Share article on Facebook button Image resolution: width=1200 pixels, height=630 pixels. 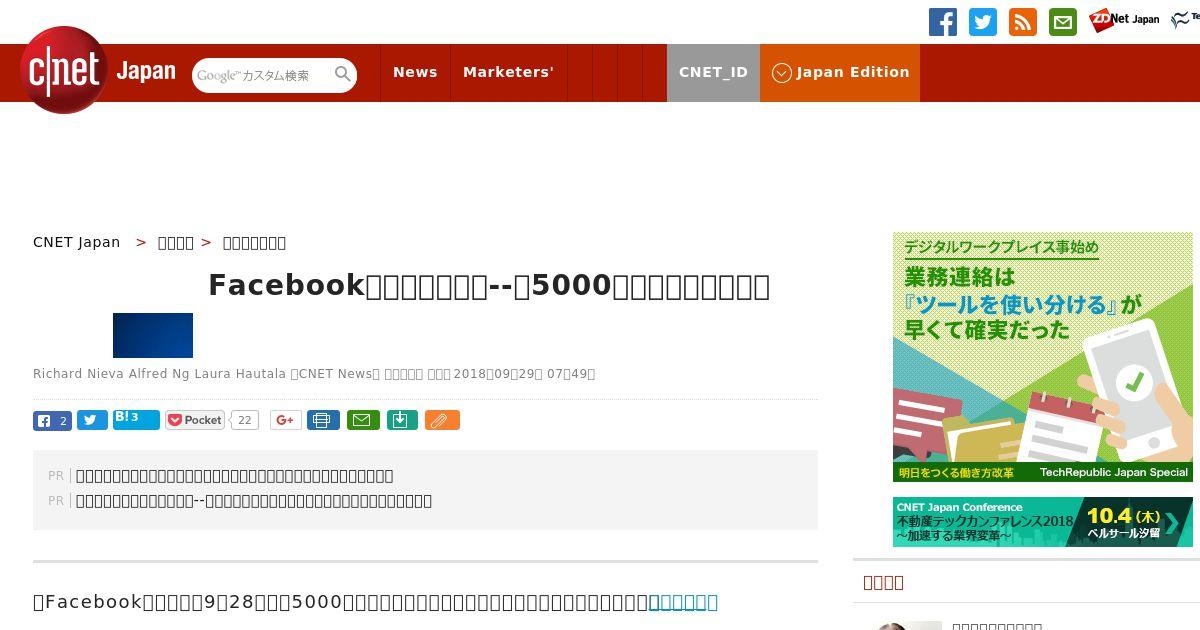pyautogui.click(x=52, y=421)
